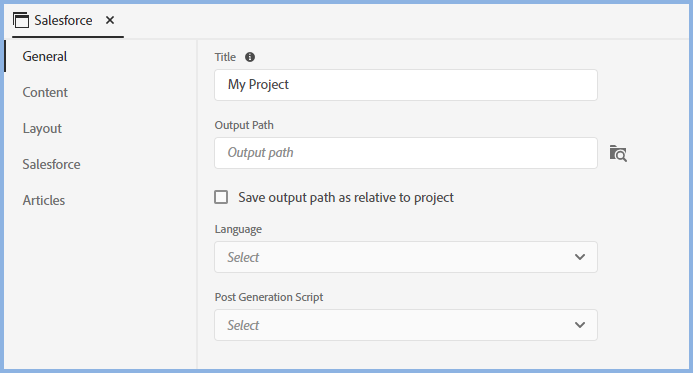This screenshot has height=373, width=693.
Task: Enable Save output path as relative checkbox
Action: (221, 197)
